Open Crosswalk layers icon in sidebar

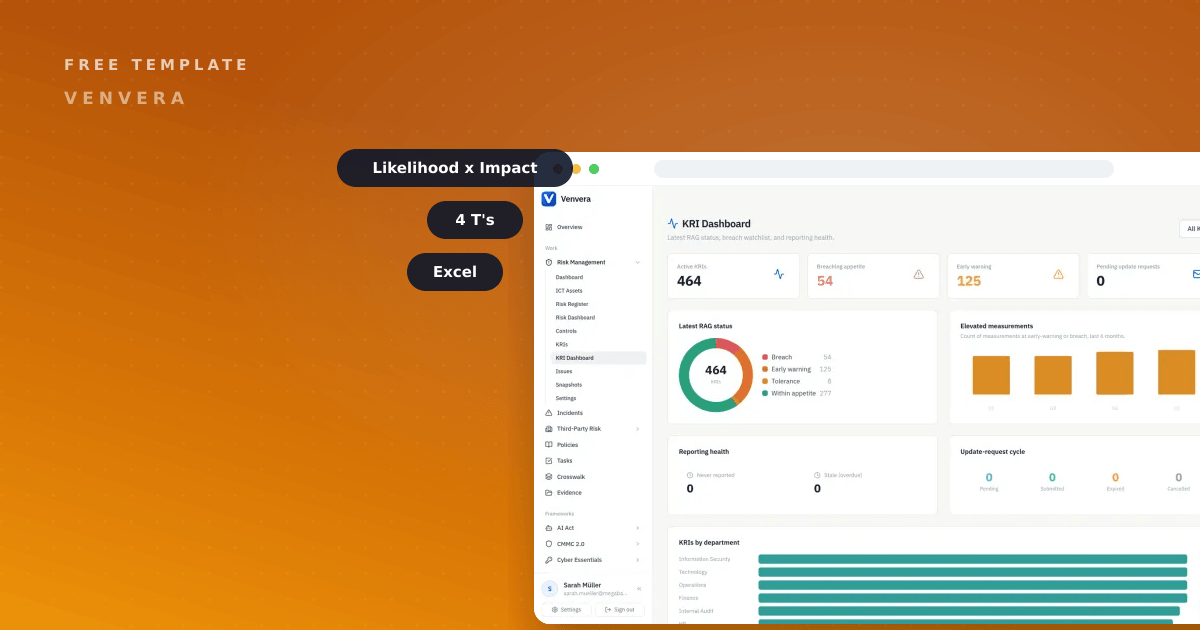(548, 477)
